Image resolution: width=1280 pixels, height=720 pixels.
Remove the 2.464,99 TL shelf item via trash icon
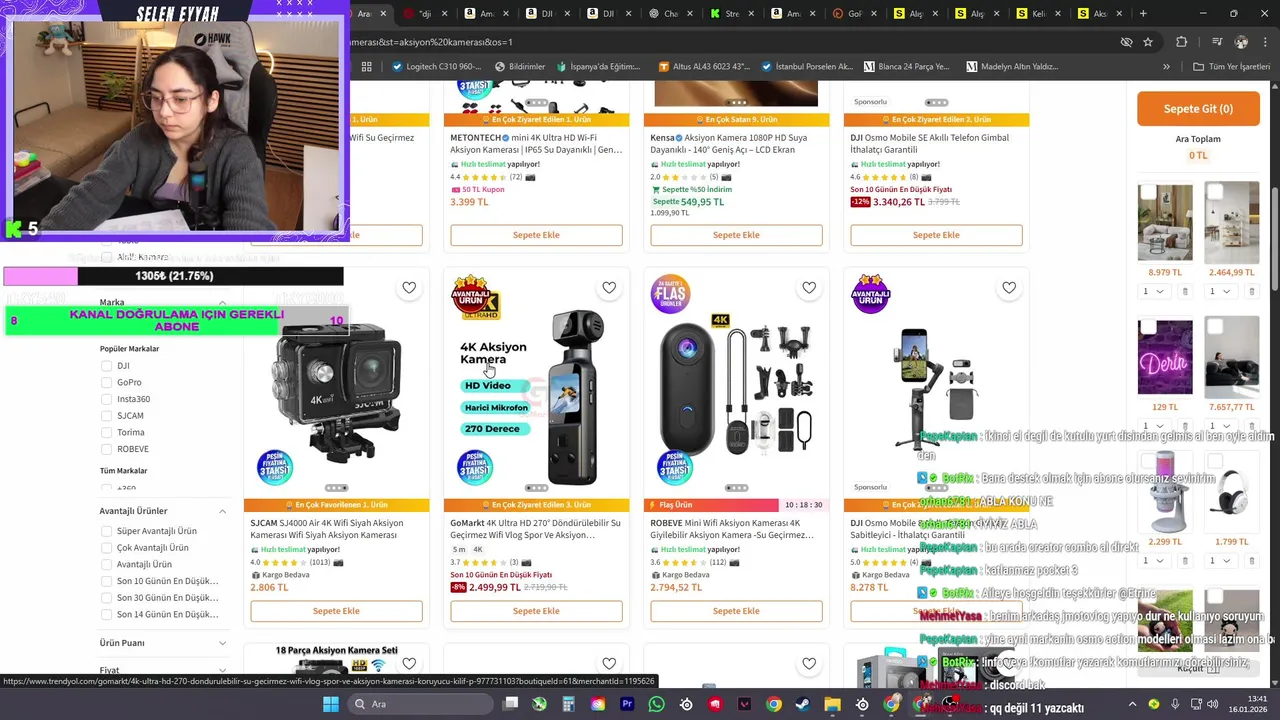[1251, 292]
